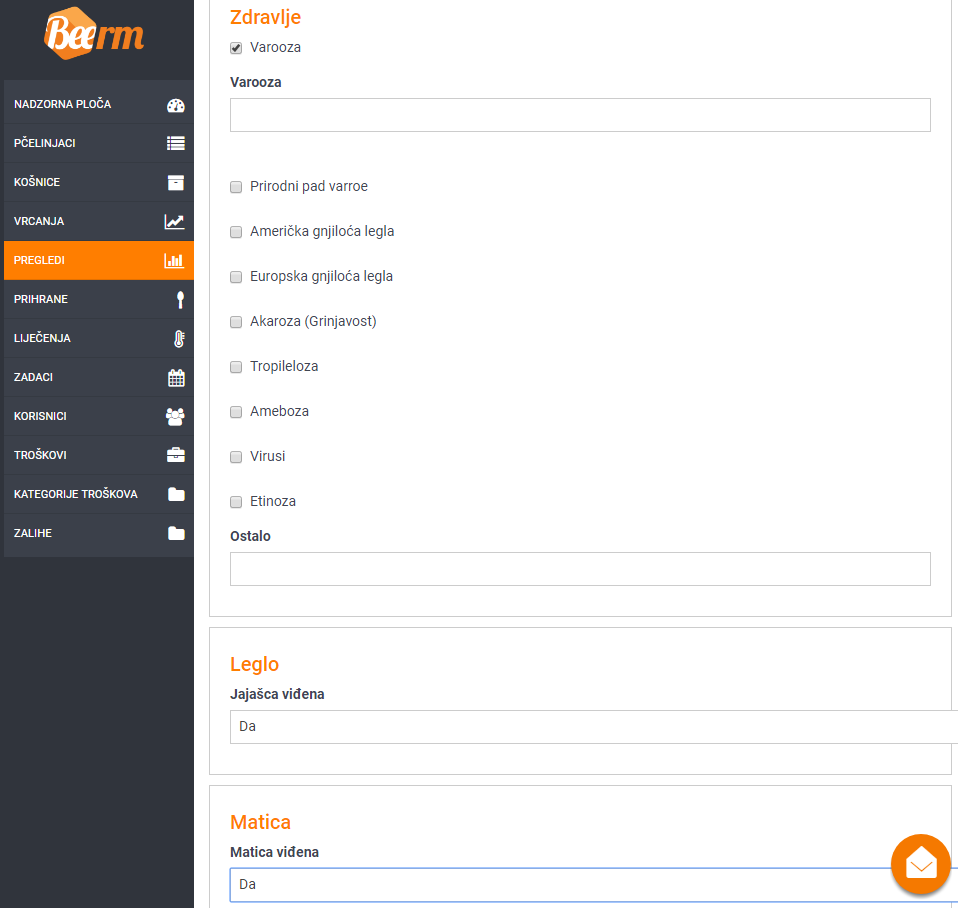This screenshot has height=908, width=958.
Task: Open Korisnici menu item
Action: (x=99, y=417)
